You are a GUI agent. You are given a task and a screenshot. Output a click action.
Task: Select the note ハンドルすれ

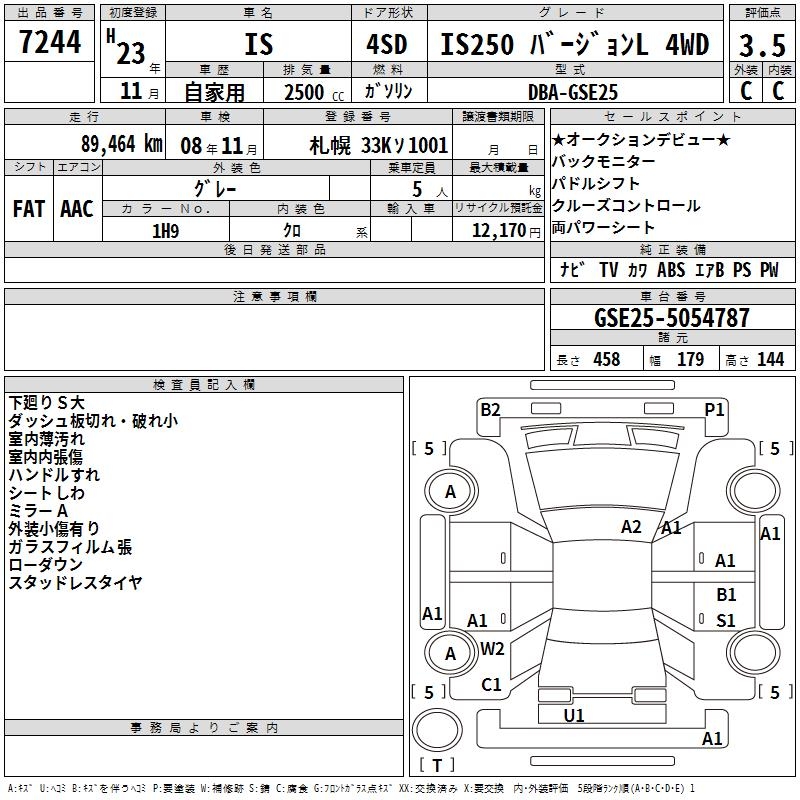pos(54,474)
